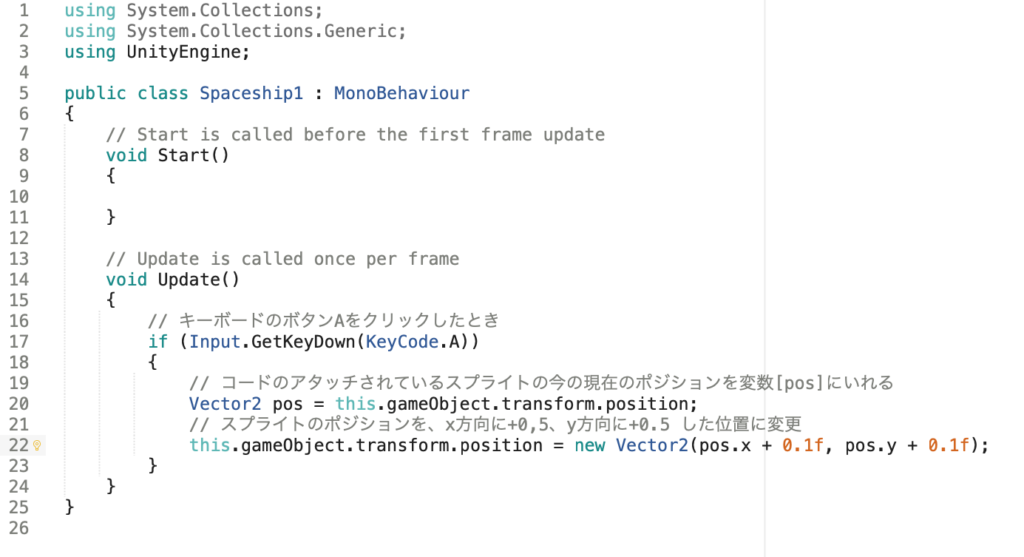Click line number 26 in the gutter
1024x557 pixels.
click(x=19, y=528)
